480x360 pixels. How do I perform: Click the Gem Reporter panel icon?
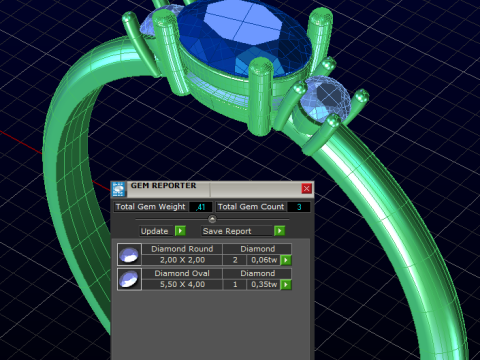118,189
